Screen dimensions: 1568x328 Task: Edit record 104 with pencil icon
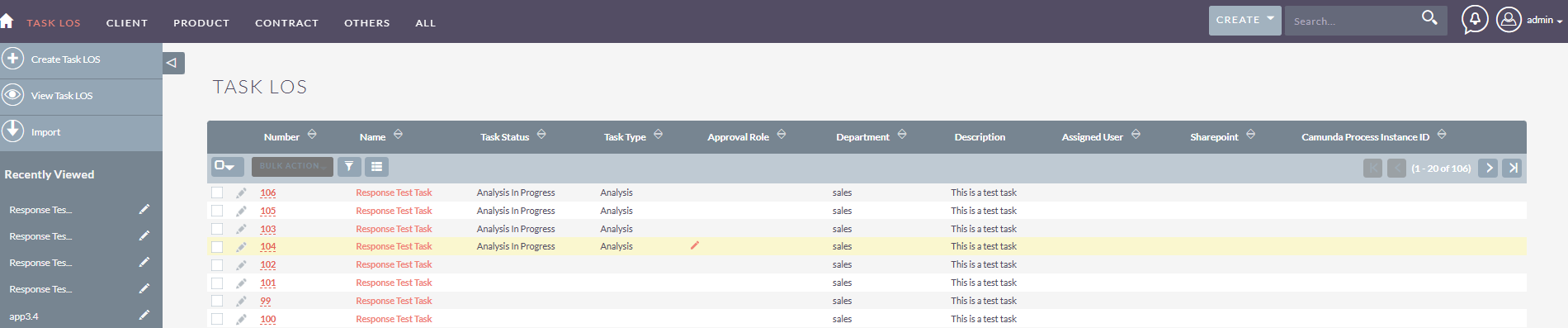[x=241, y=246]
